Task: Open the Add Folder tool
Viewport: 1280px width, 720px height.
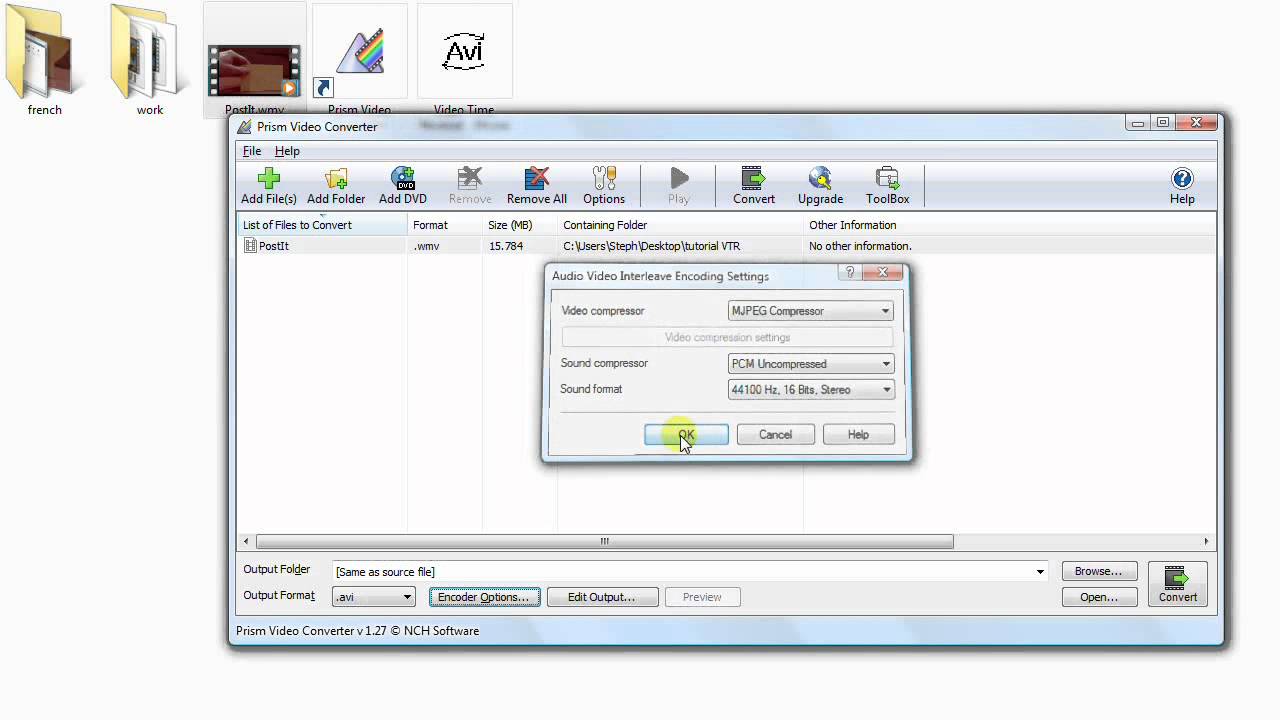Action: point(336,186)
